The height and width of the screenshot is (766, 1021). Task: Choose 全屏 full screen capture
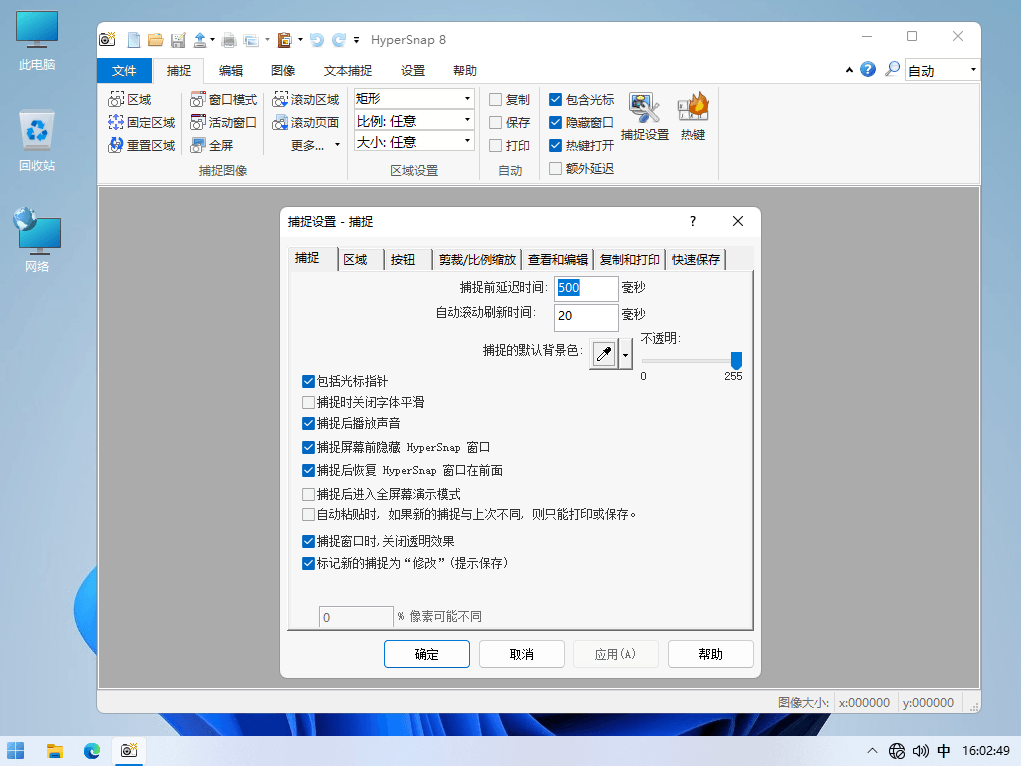coord(212,145)
